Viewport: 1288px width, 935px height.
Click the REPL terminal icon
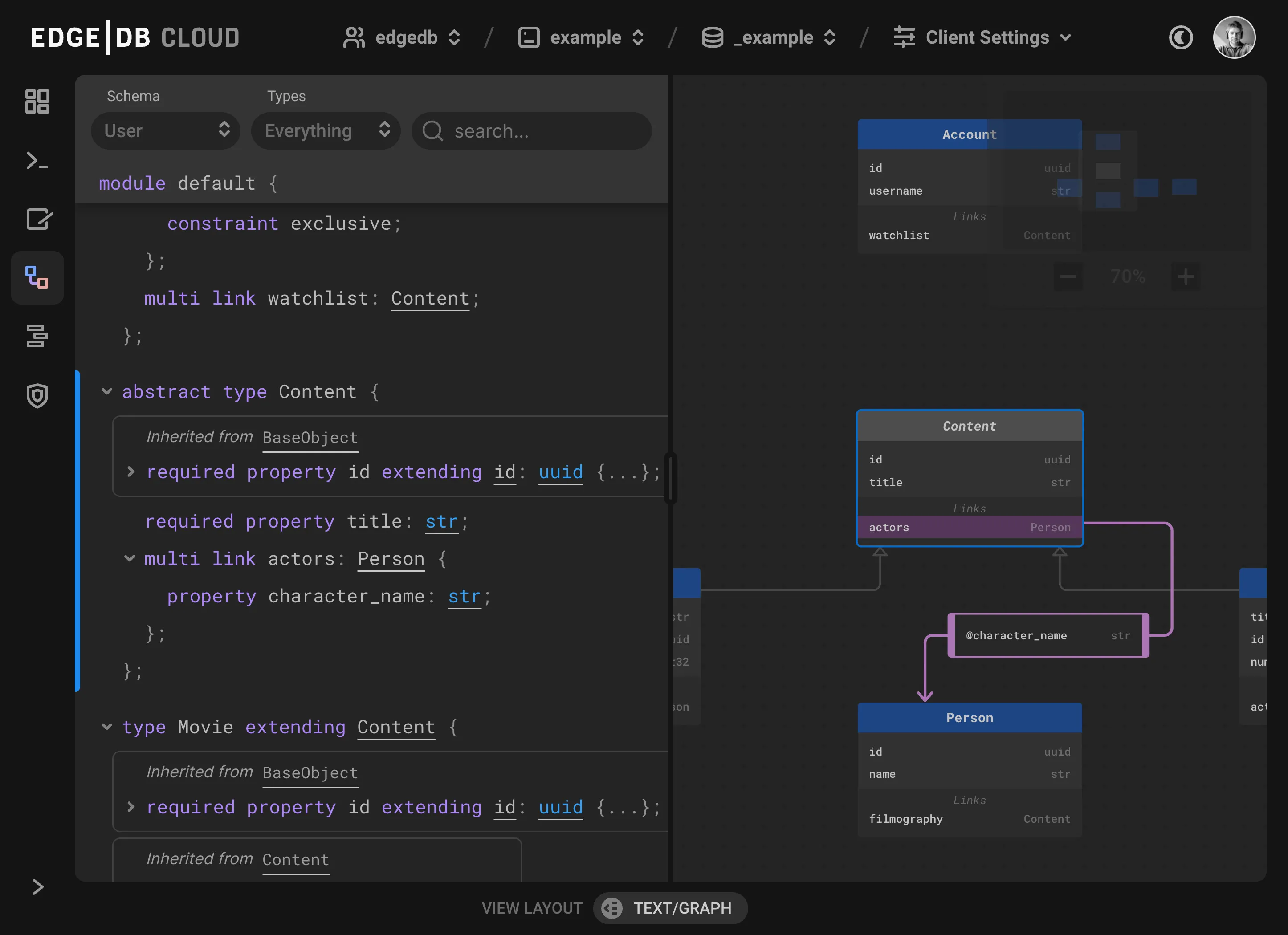pyautogui.click(x=37, y=160)
